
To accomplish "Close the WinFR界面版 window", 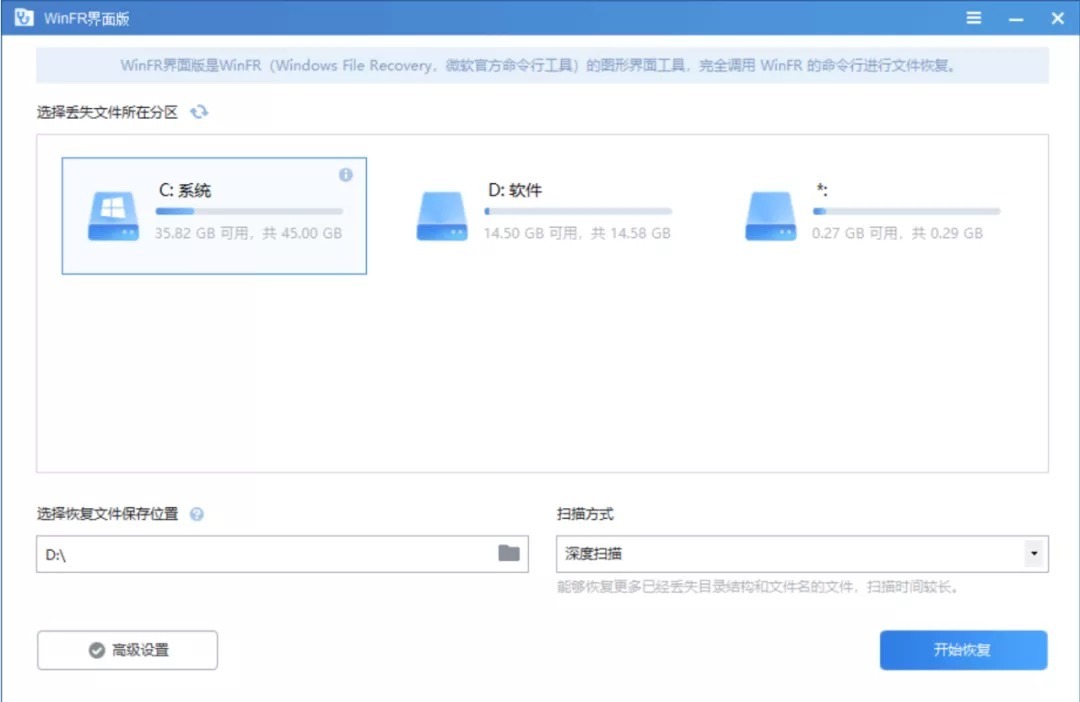I will coord(1057,19).
